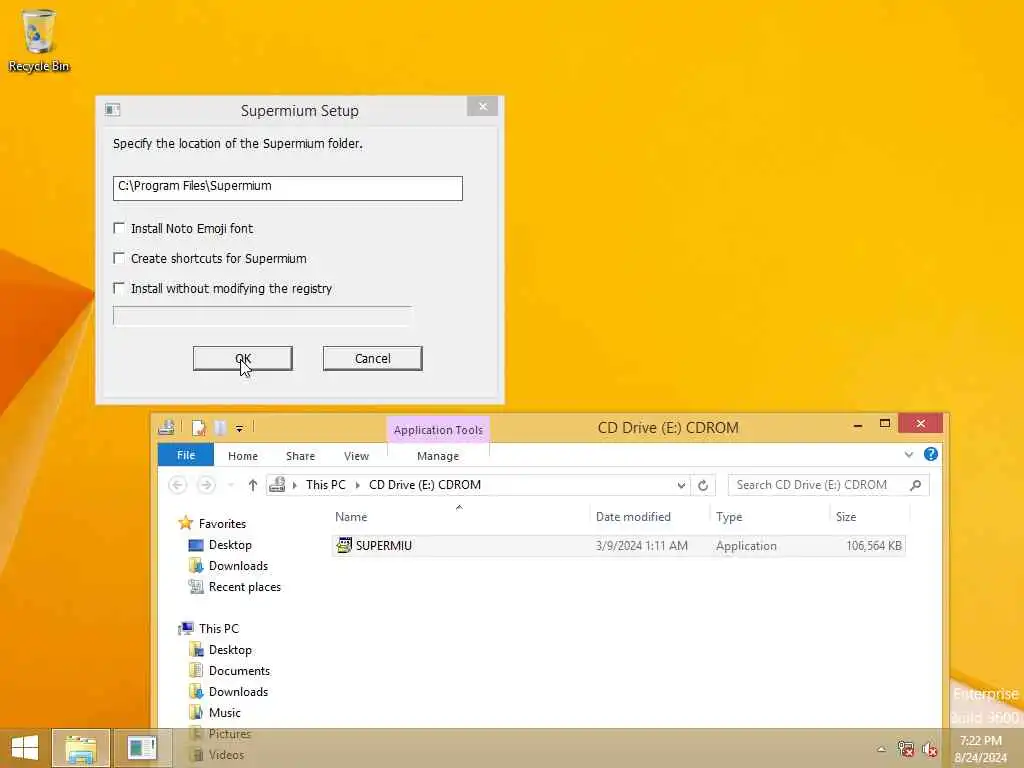Click the Application Tools contextual tab

click(x=438, y=430)
